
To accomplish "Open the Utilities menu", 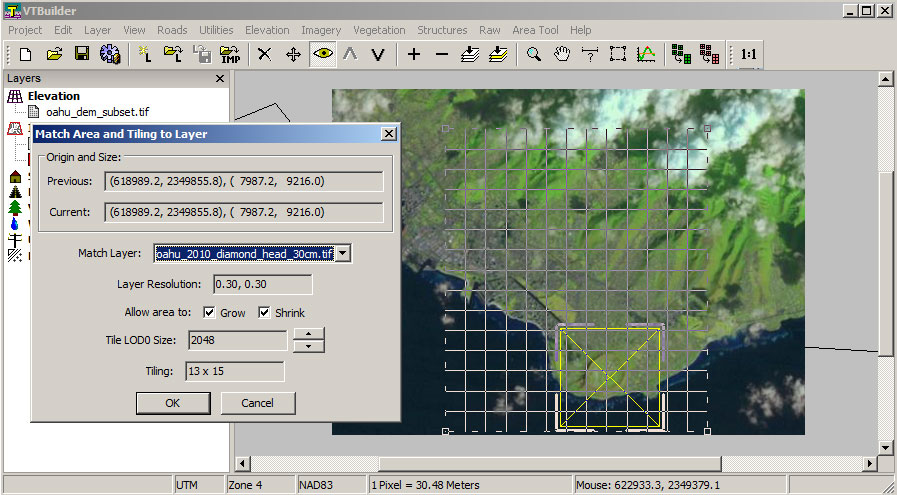I will (216, 30).
